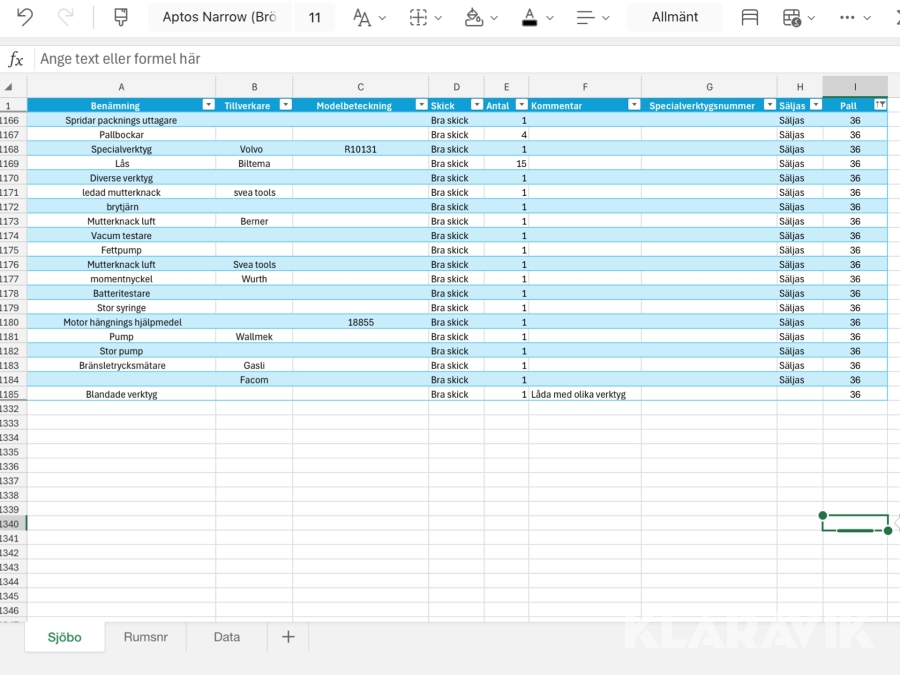Click the Redo arrow icon
The image size is (900, 675).
click(x=66, y=17)
